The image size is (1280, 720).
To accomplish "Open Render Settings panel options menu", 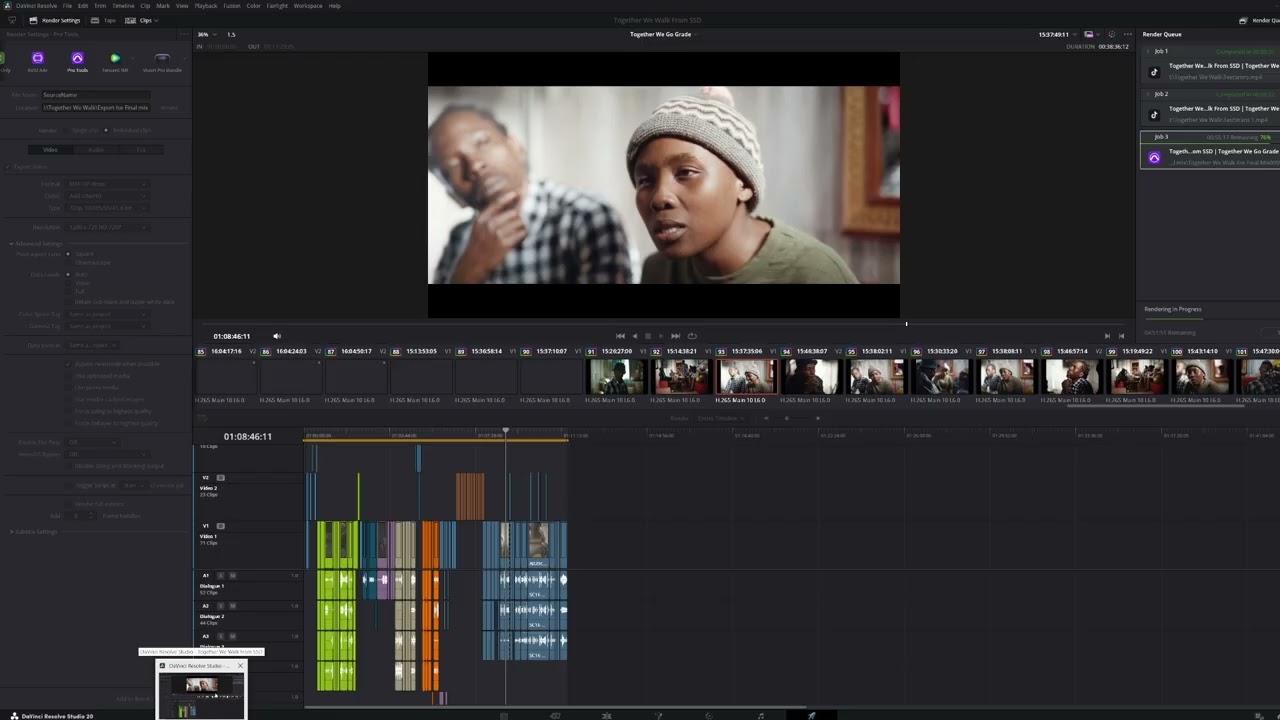I will tap(184, 34).
